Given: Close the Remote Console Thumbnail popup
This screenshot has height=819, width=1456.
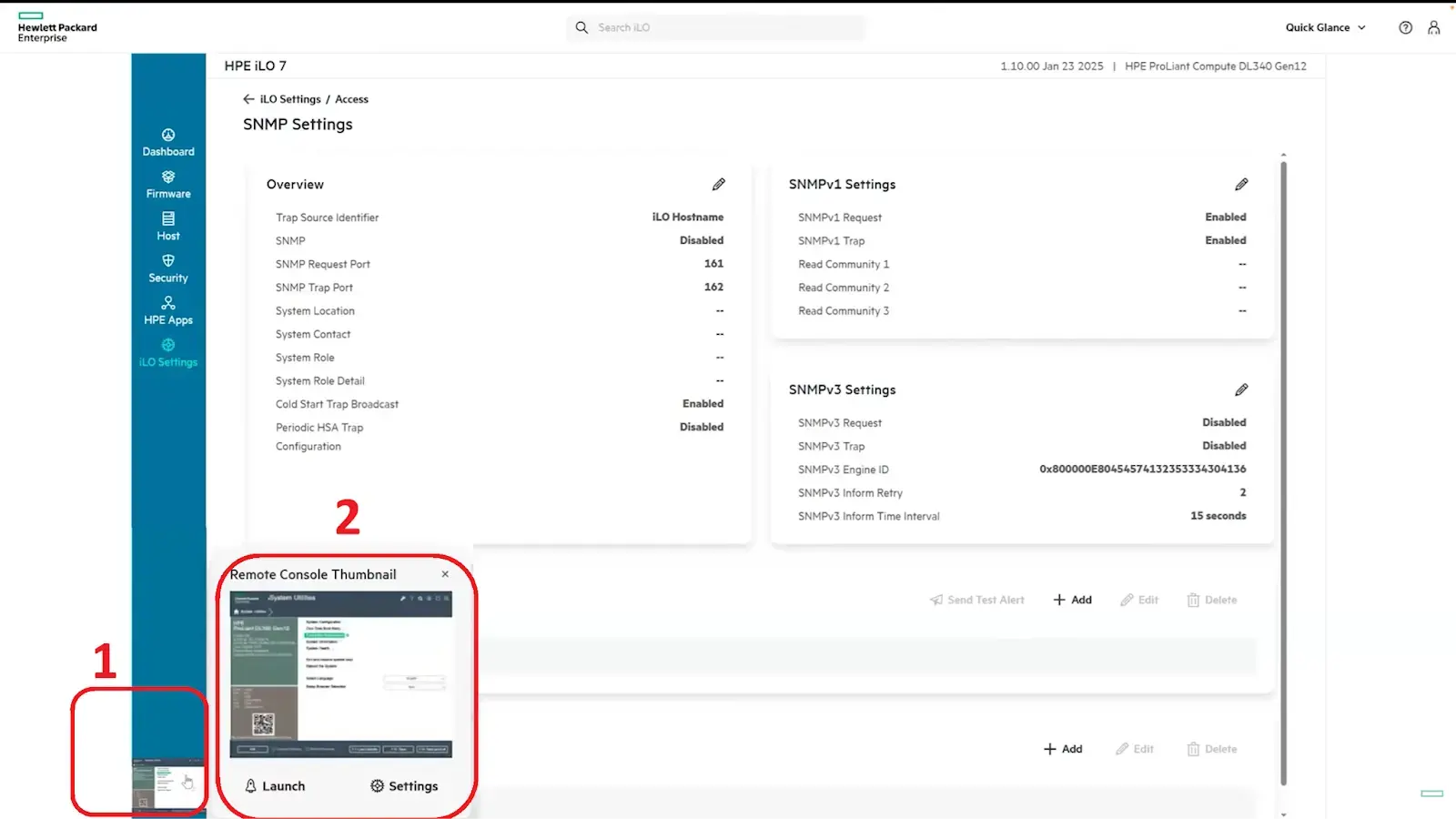Looking at the screenshot, I should tap(445, 574).
